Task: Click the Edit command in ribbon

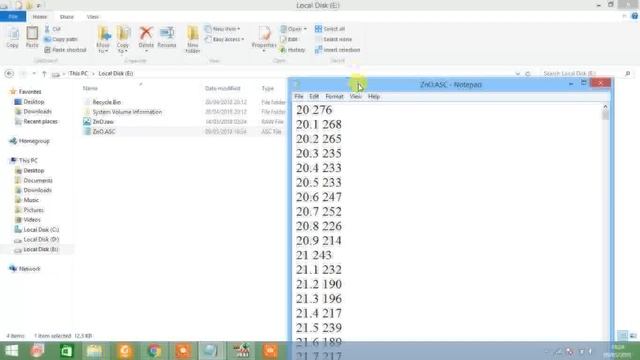Action: pos(289,39)
